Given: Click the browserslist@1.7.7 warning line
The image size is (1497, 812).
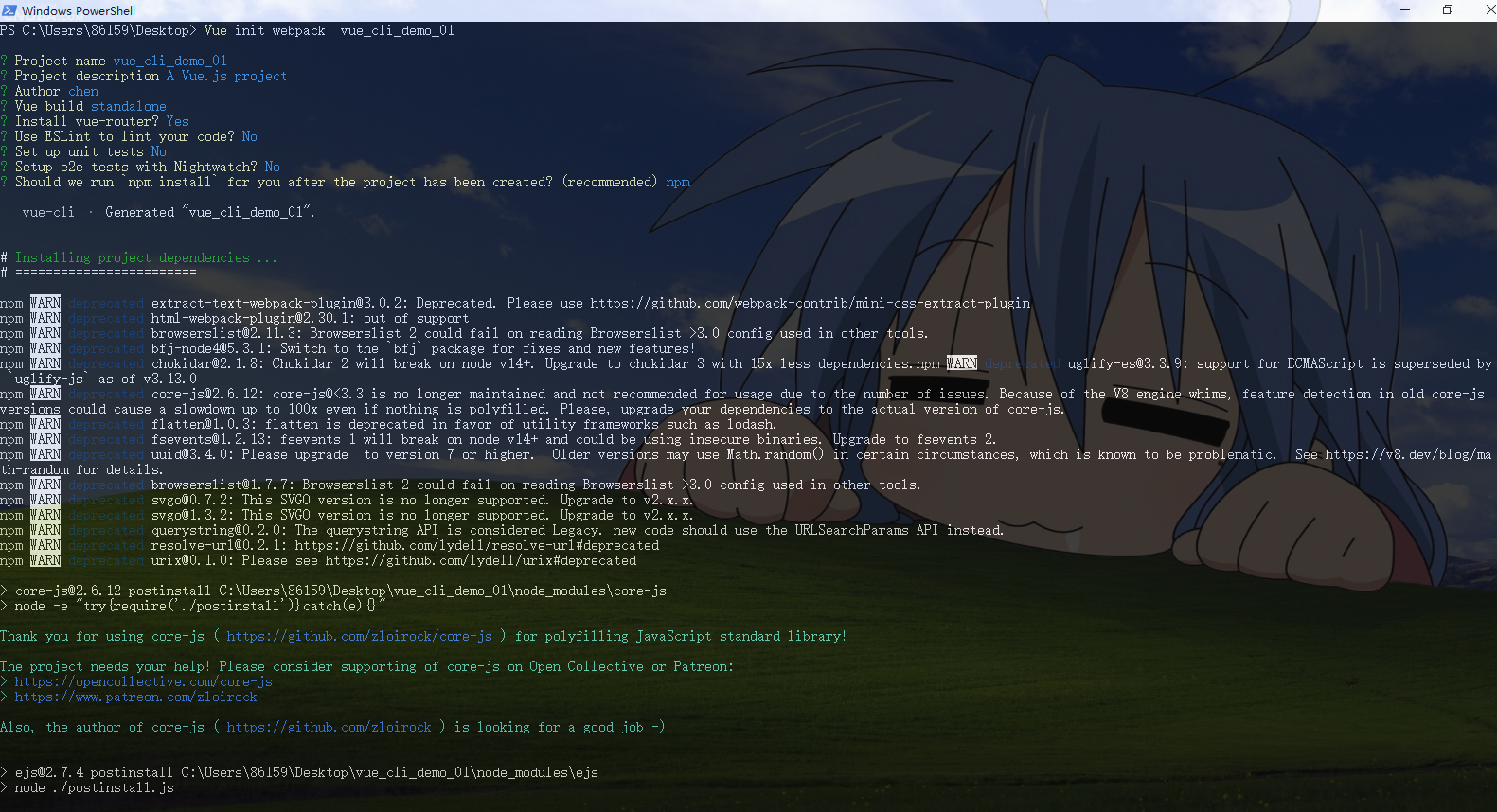Looking at the screenshot, I should pos(460,485).
